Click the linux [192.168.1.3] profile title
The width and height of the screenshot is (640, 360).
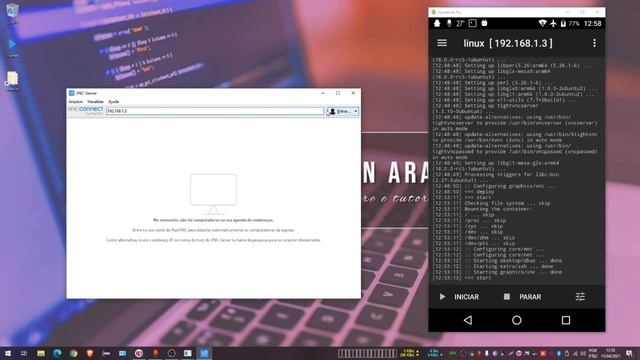click(x=508, y=43)
